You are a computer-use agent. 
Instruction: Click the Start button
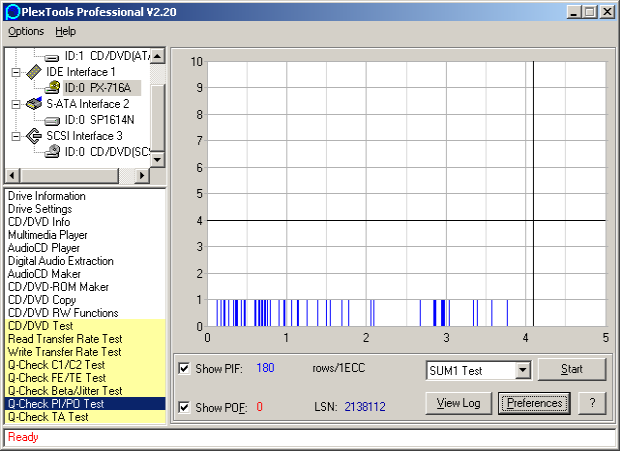click(x=572, y=369)
